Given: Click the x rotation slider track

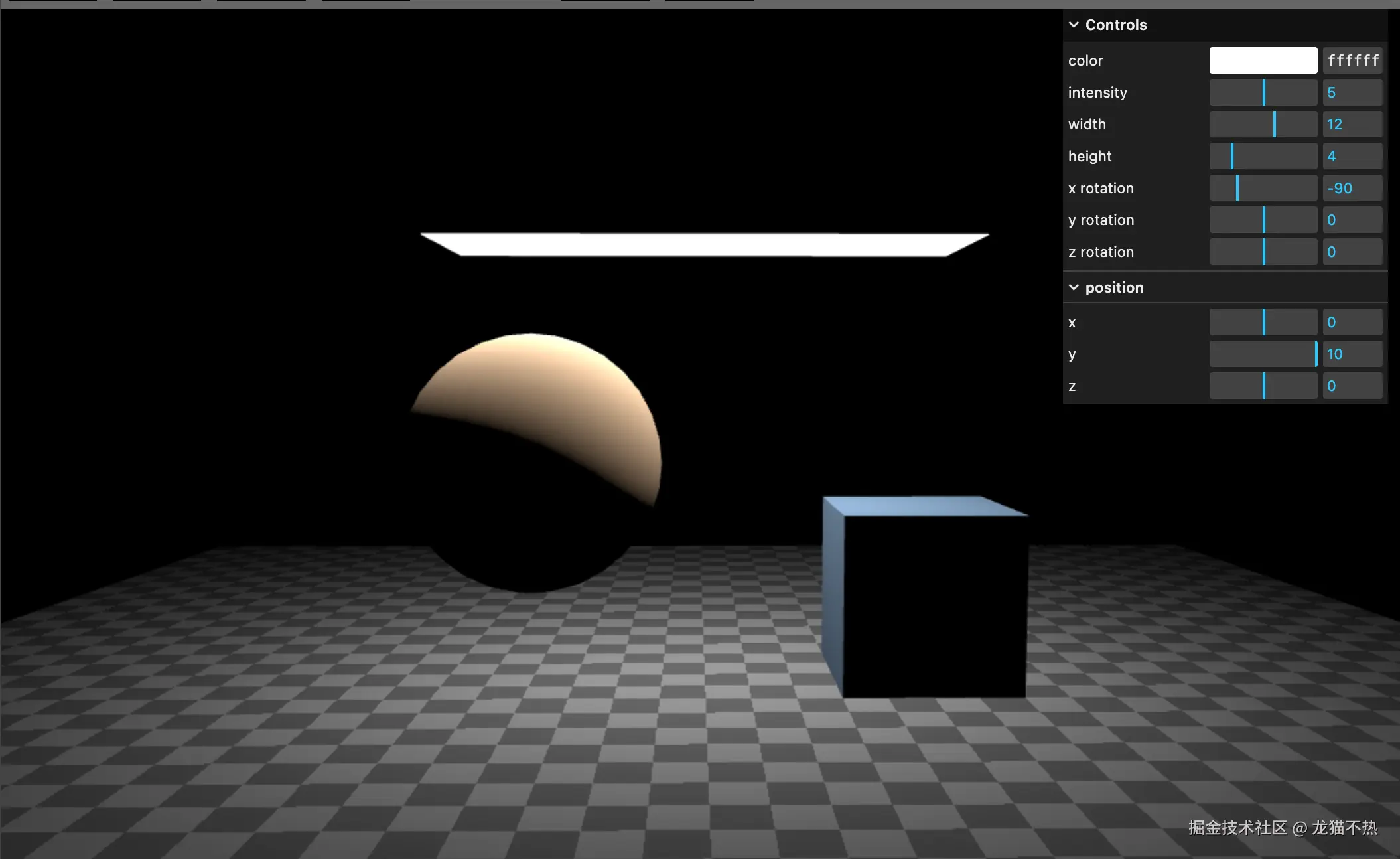Looking at the screenshot, I should click(1263, 188).
